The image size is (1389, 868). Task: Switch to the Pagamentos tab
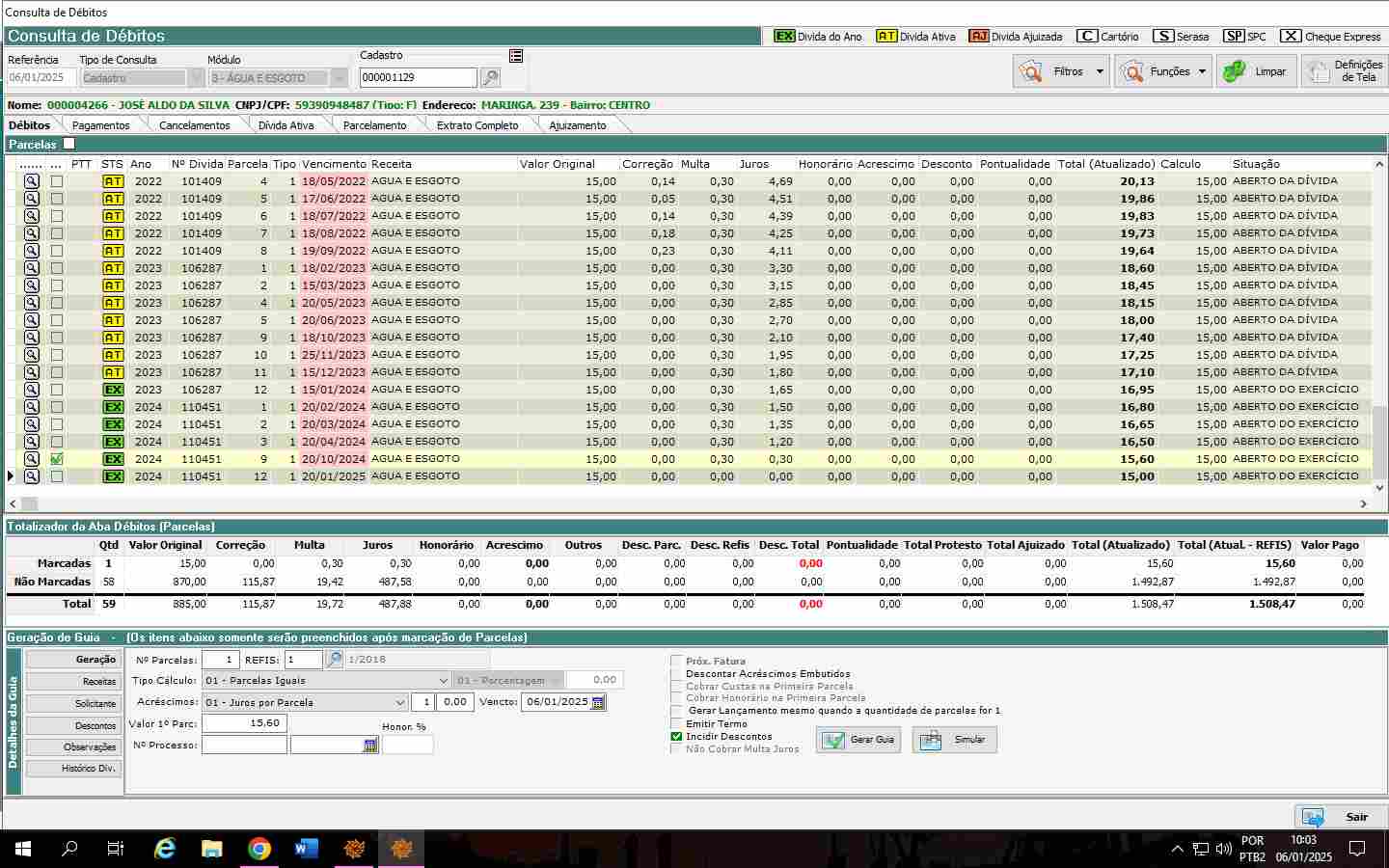click(100, 125)
